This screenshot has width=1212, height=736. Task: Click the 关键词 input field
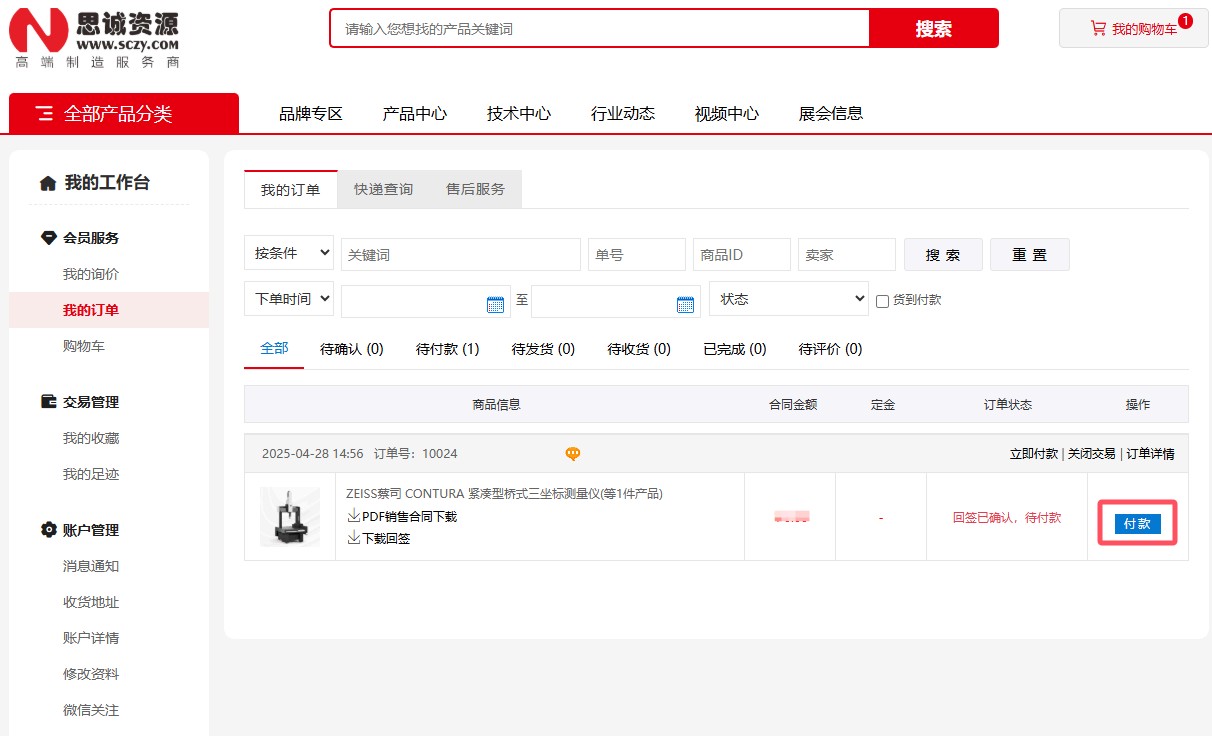(x=460, y=255)
